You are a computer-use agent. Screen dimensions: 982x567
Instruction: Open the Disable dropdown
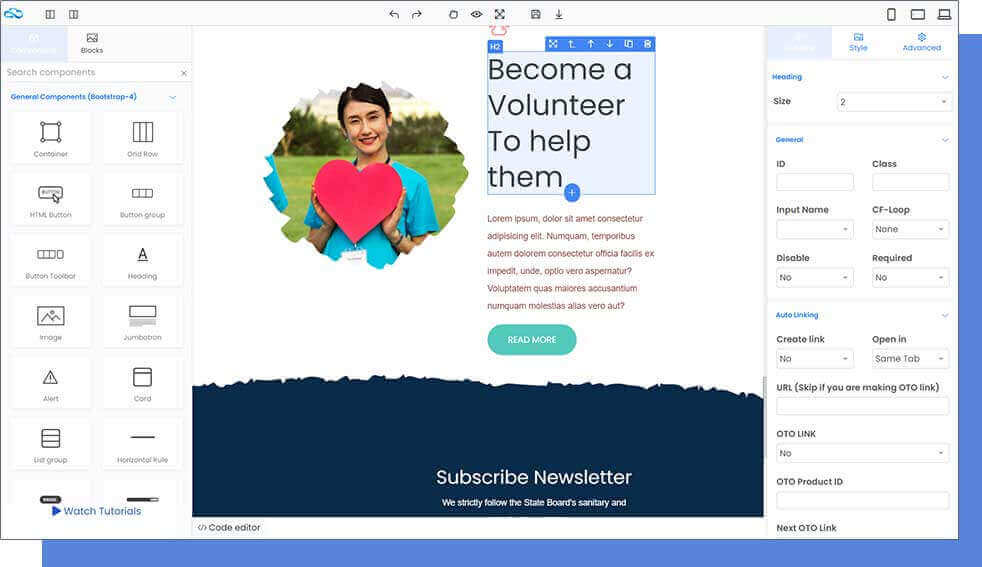(x=815, y=278)
